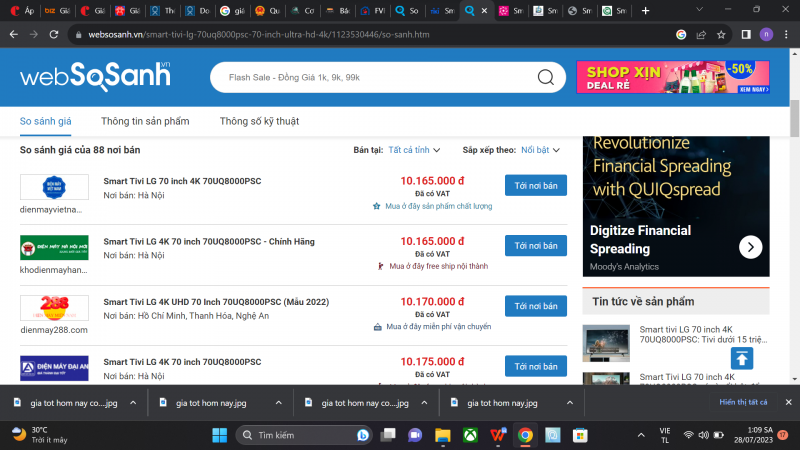
Task: Open the Xbox app from the taskbar
Action: (470, 435)
